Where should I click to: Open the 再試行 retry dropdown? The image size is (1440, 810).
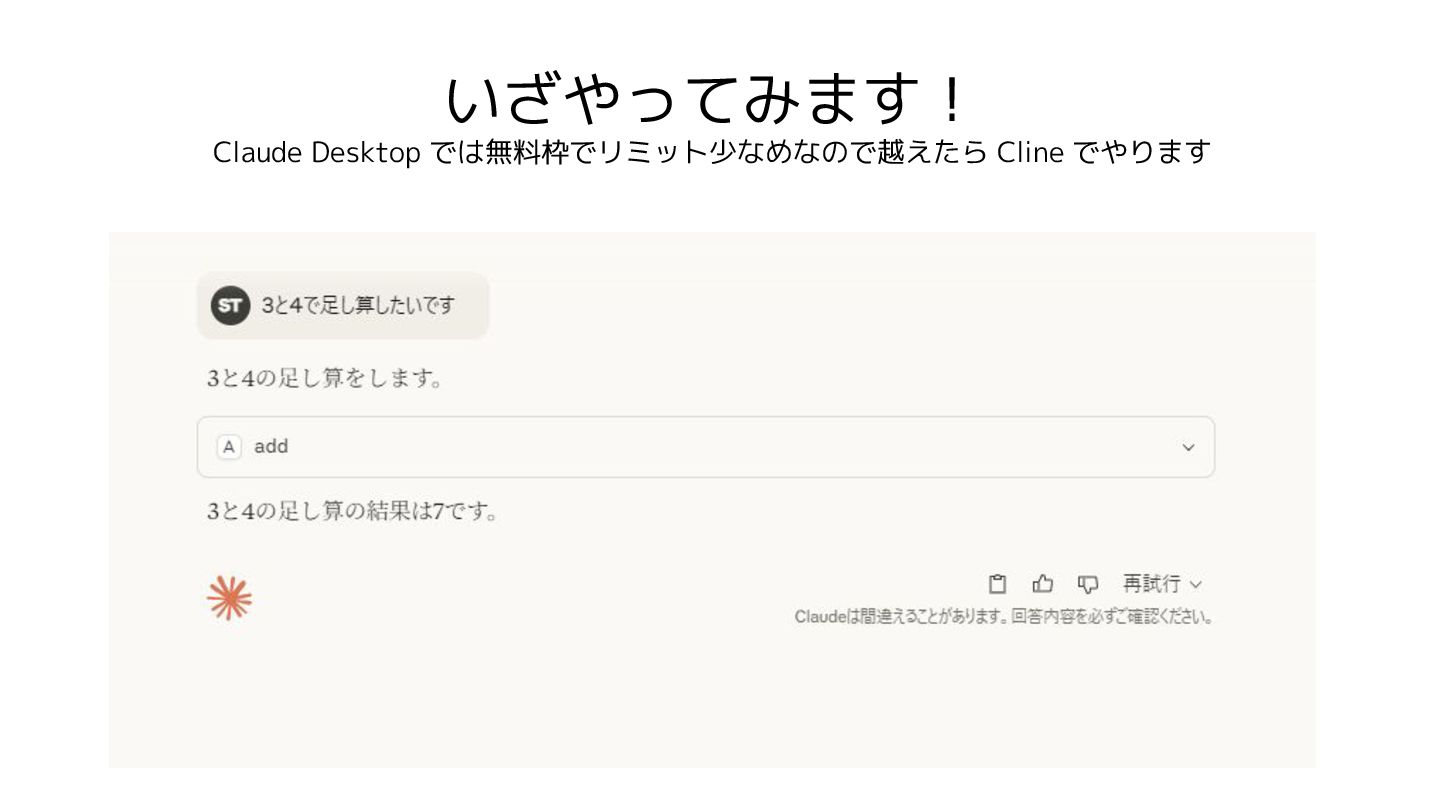click(1162, 584)
